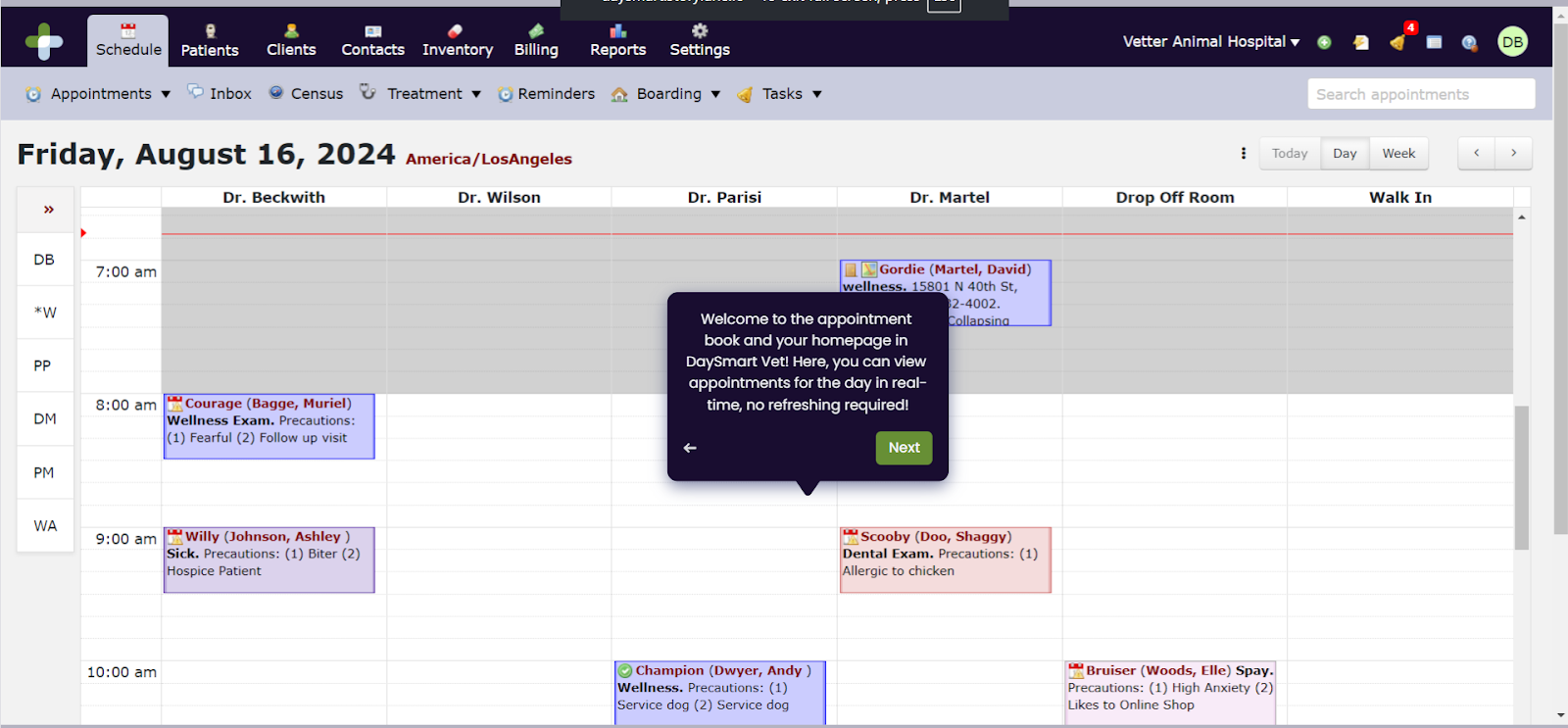Open the Schedule tab
Screen dimensions: 1568x728
(128, 40)
